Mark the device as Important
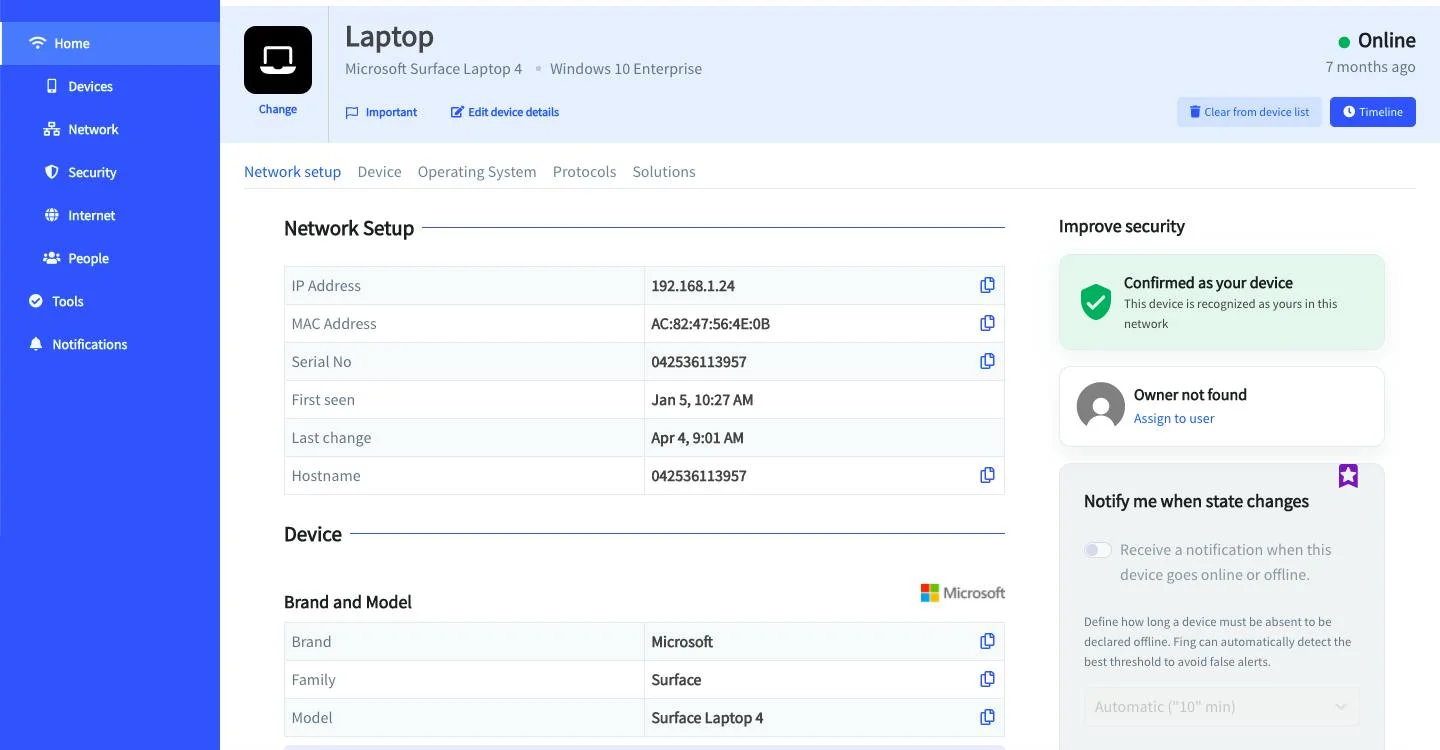The width and height of the screenshot is (1440, 750). coord(381,112)
